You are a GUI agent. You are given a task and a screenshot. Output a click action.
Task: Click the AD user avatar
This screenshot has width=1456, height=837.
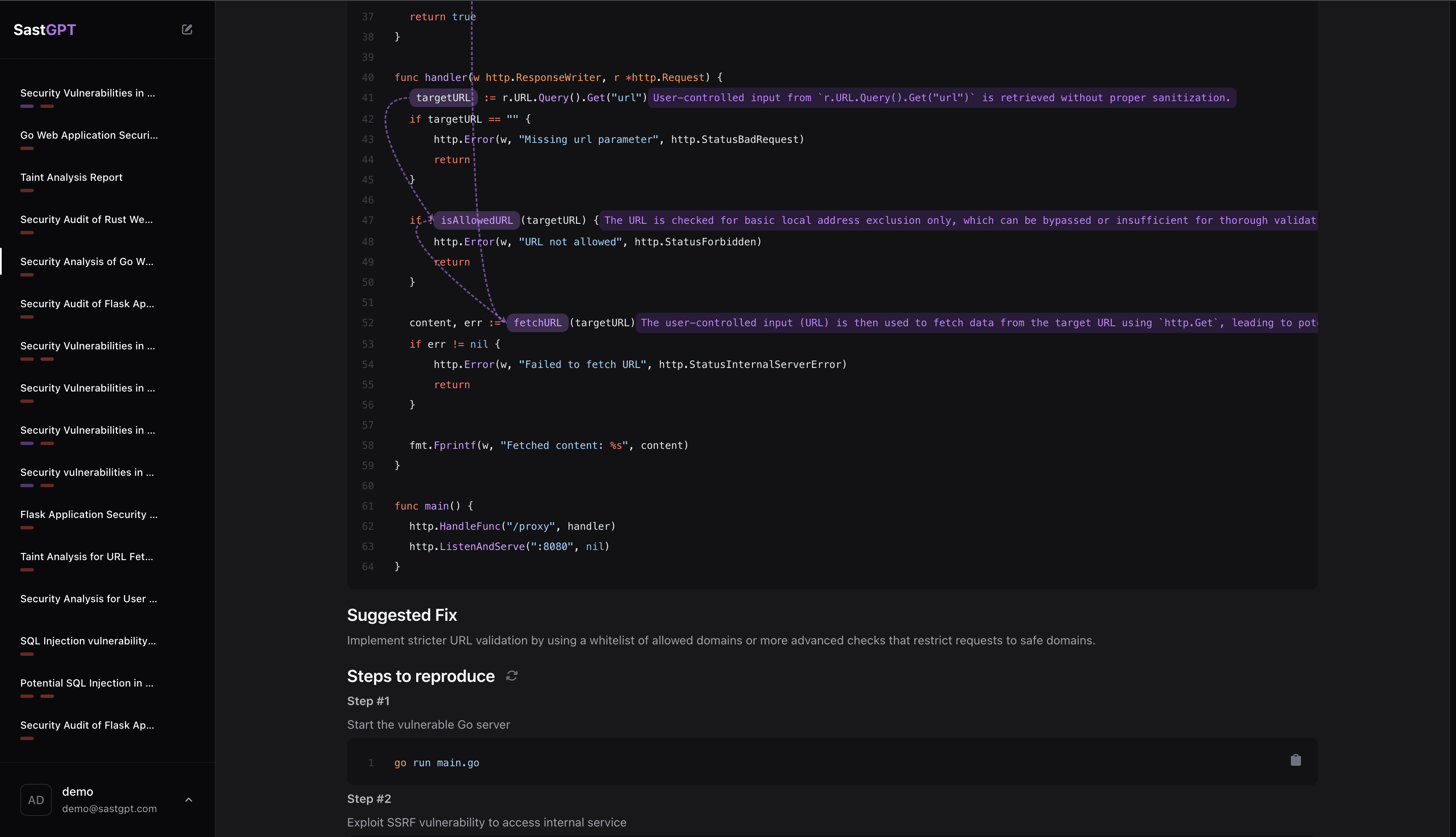click(36, 799)
